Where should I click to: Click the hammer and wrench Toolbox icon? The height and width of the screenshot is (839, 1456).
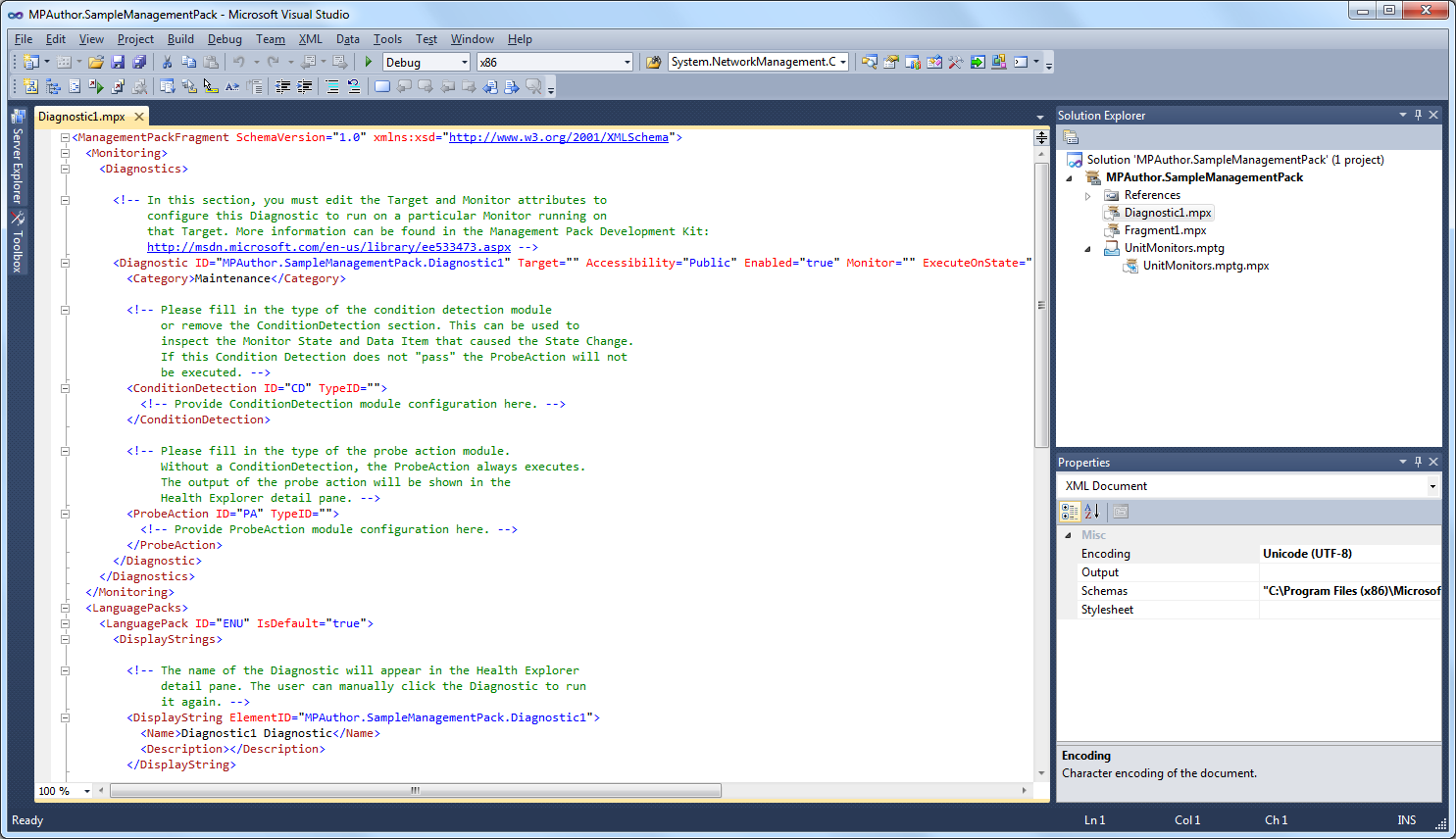(x=956, y=62)
